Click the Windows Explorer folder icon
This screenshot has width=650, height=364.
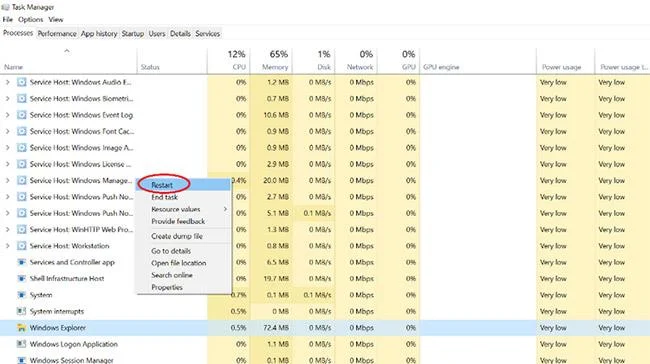click(22, 328)
